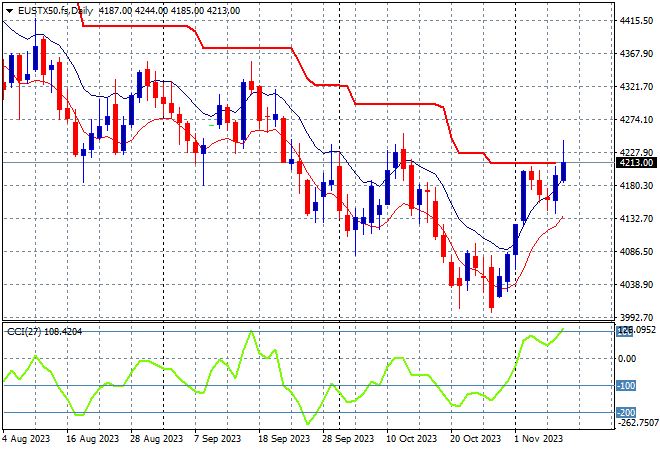This screenshot has height=450, width=660.
Task: Select the 18 Sep 2023 date label
Action: pos(284,439)
